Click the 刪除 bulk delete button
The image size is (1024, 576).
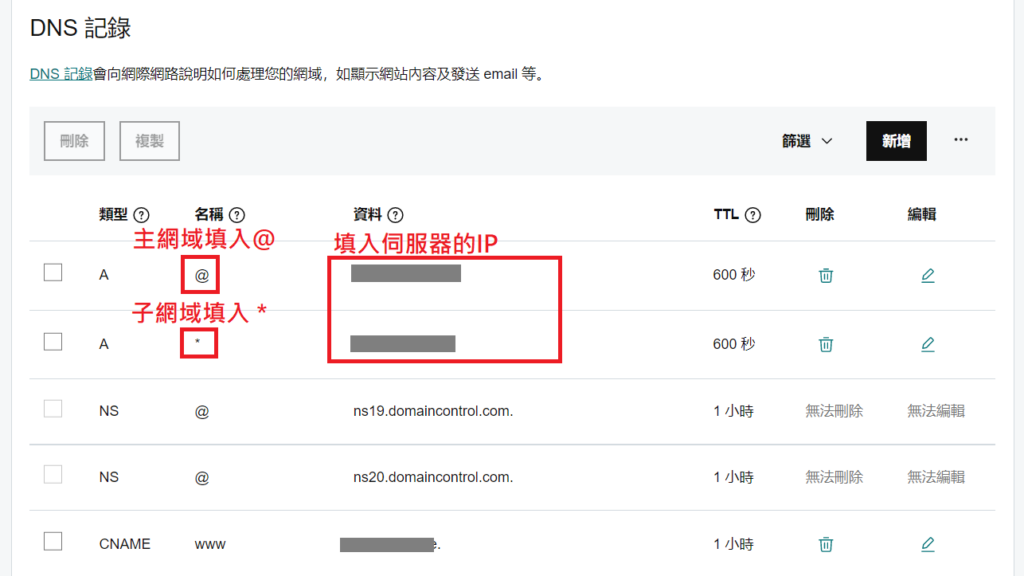[x=74, y=141]
